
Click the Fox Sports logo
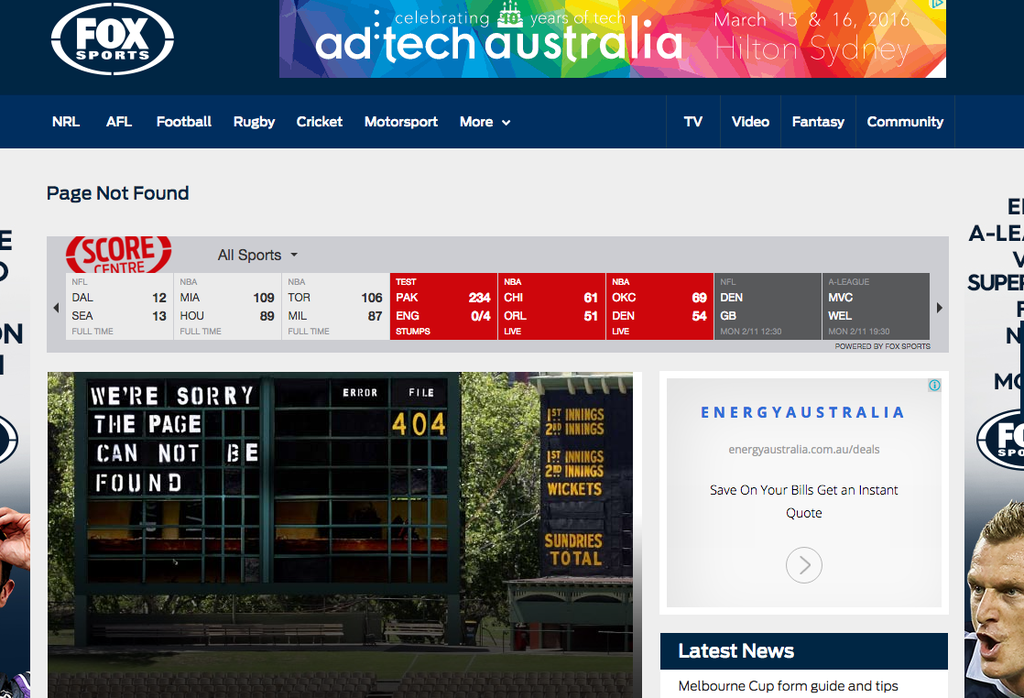tap(112, 40)
